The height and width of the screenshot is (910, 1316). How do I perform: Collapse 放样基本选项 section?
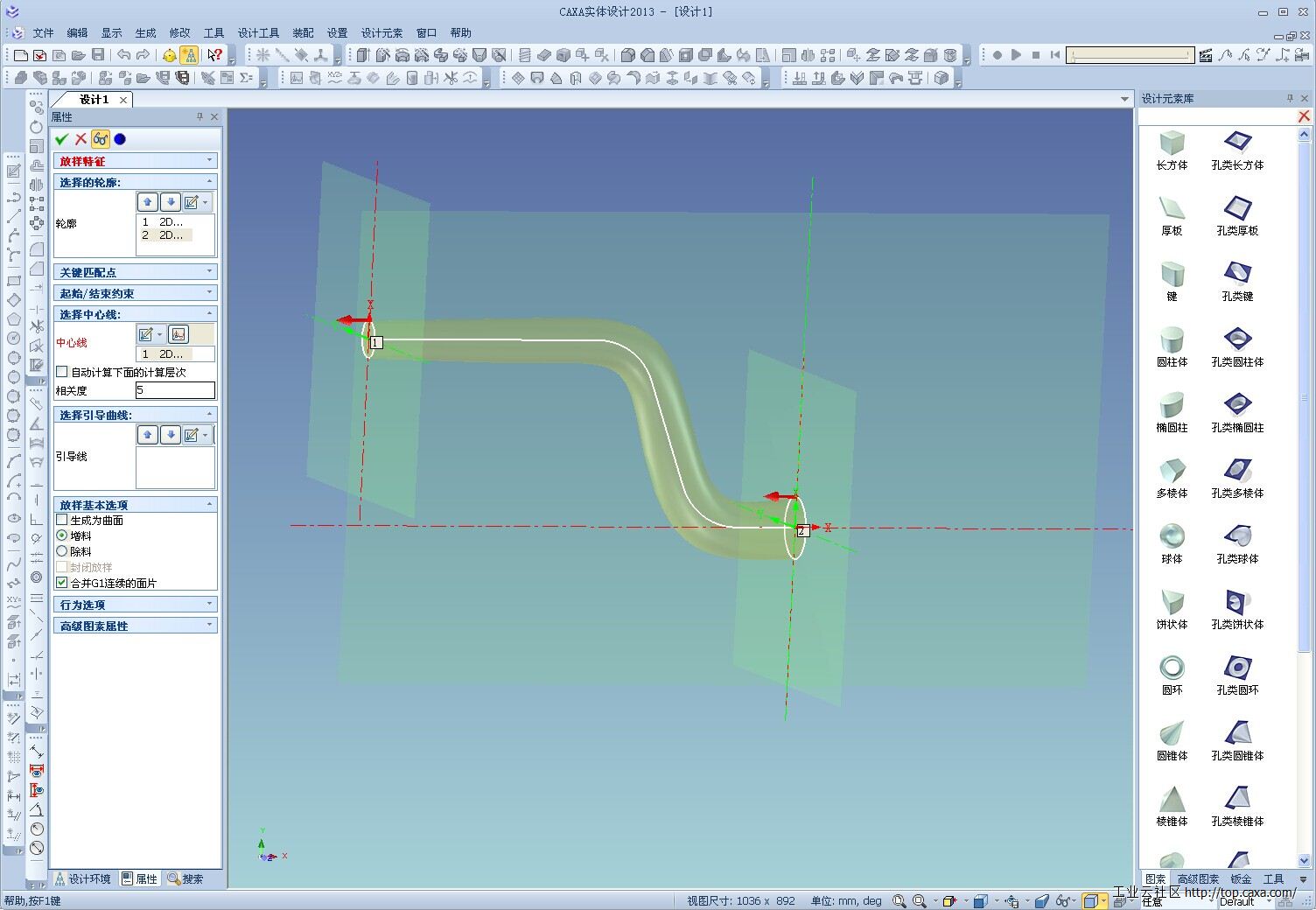click(x=136, y=505)
